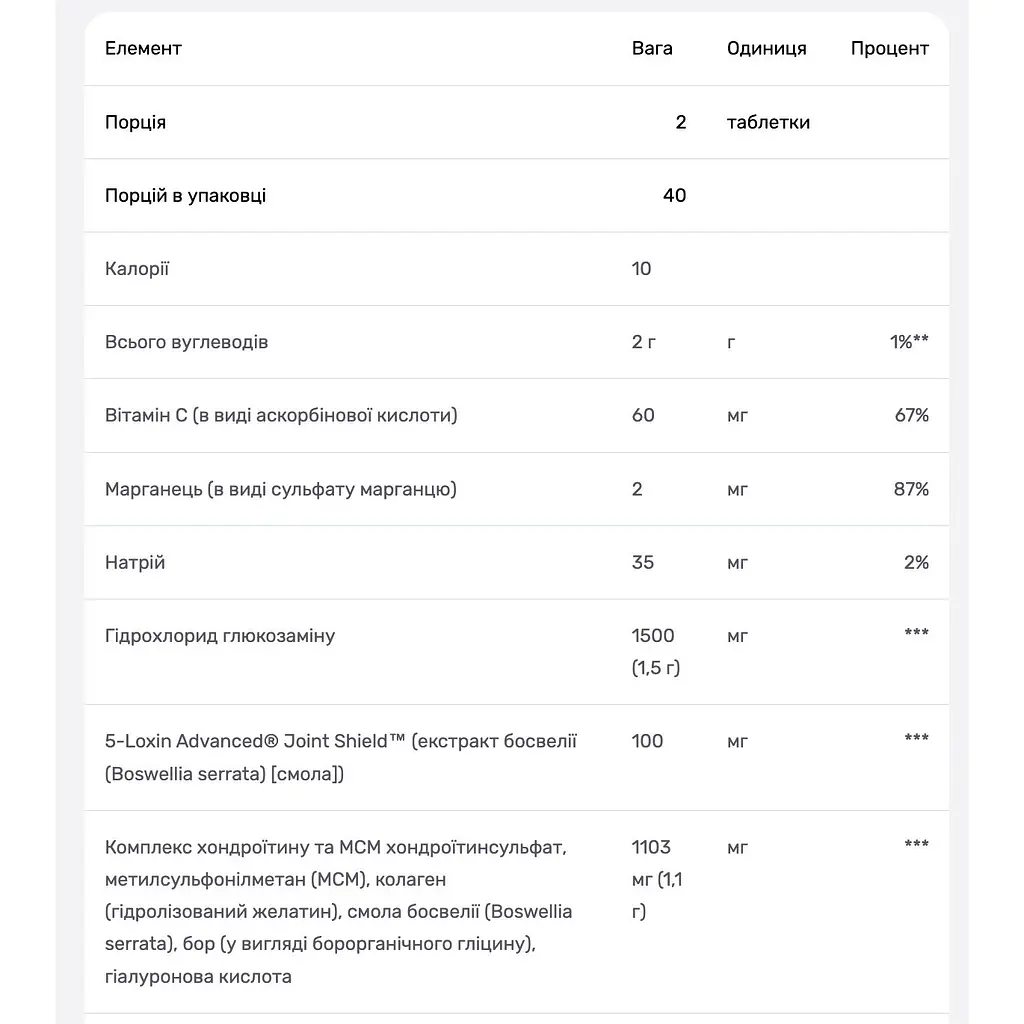Select the Комплекс хондроїтину та МСМ description
Viewport: 1024px width, 1024px height.
338,912
